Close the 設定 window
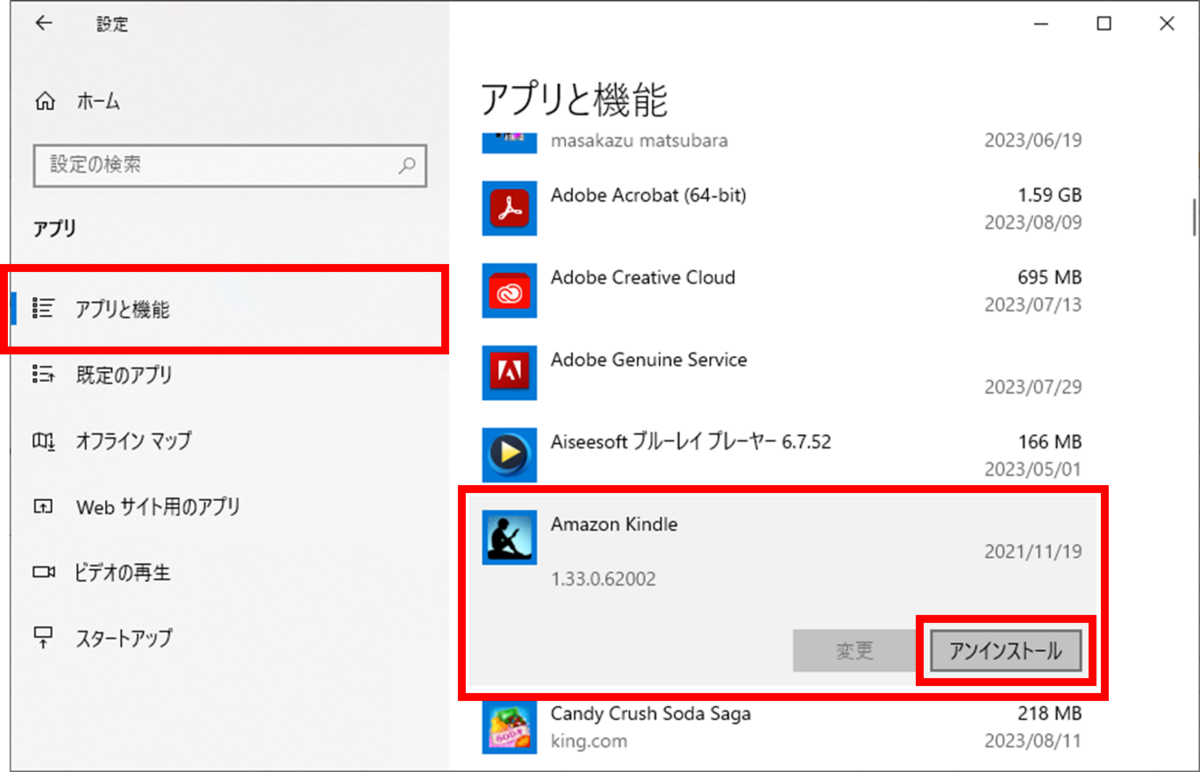 pos(1167,24)
